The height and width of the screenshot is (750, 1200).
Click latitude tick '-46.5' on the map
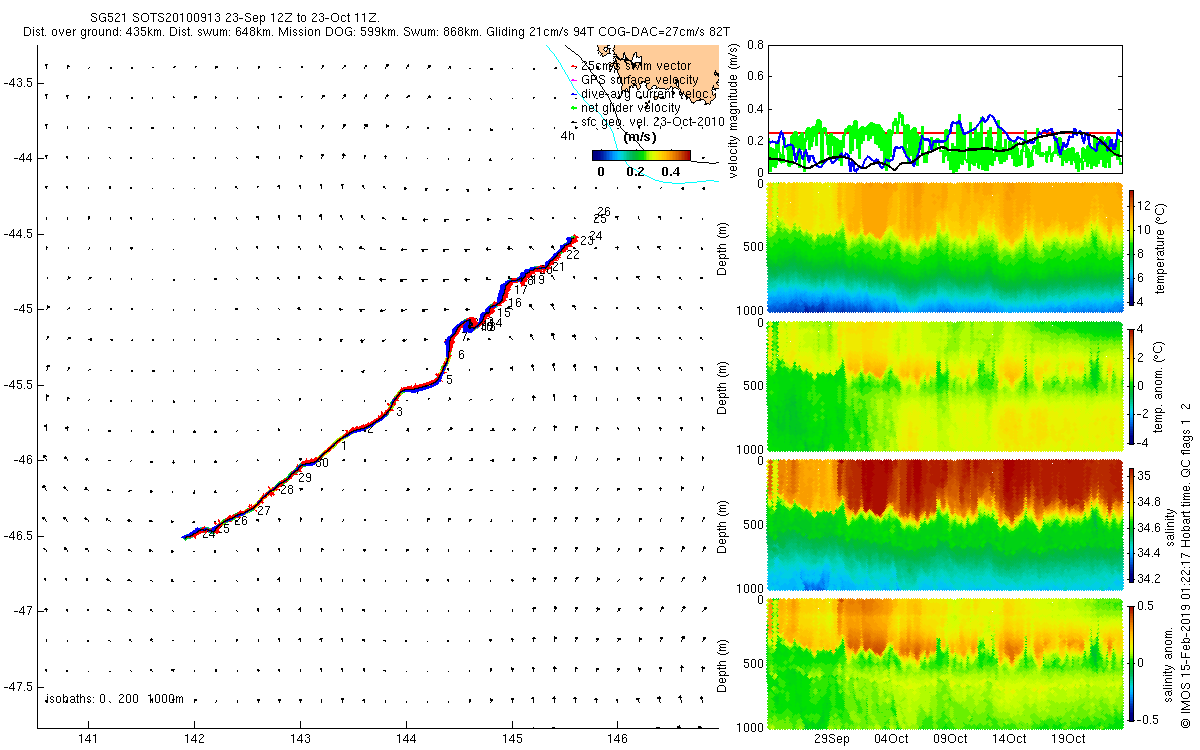tap(19, 535)
